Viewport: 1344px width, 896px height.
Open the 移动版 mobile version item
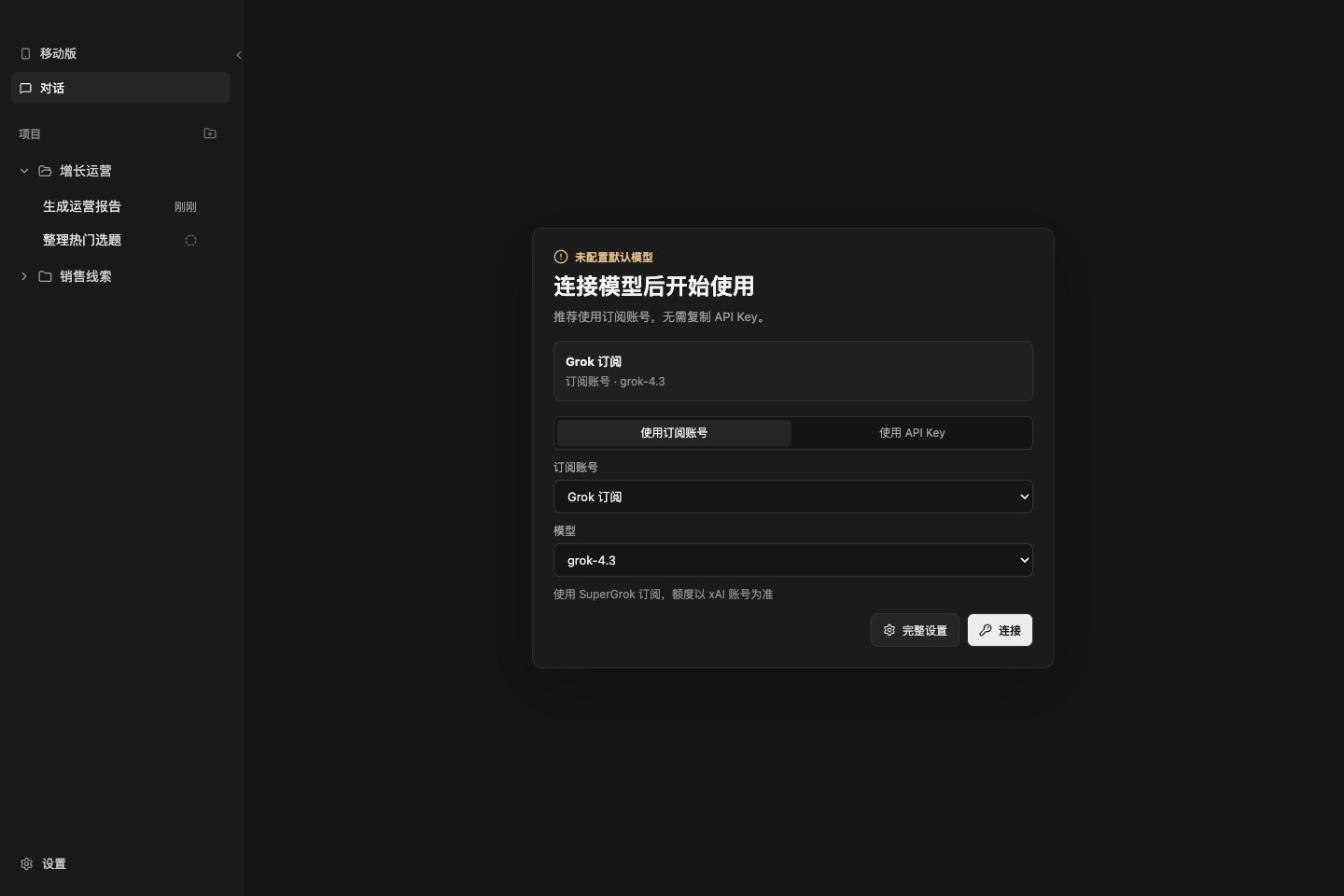[120, 53]
